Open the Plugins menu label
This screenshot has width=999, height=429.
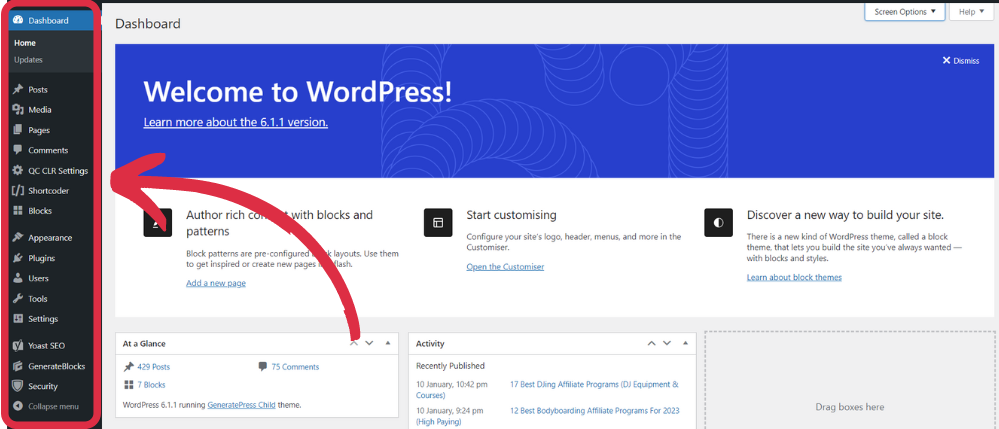41,258
